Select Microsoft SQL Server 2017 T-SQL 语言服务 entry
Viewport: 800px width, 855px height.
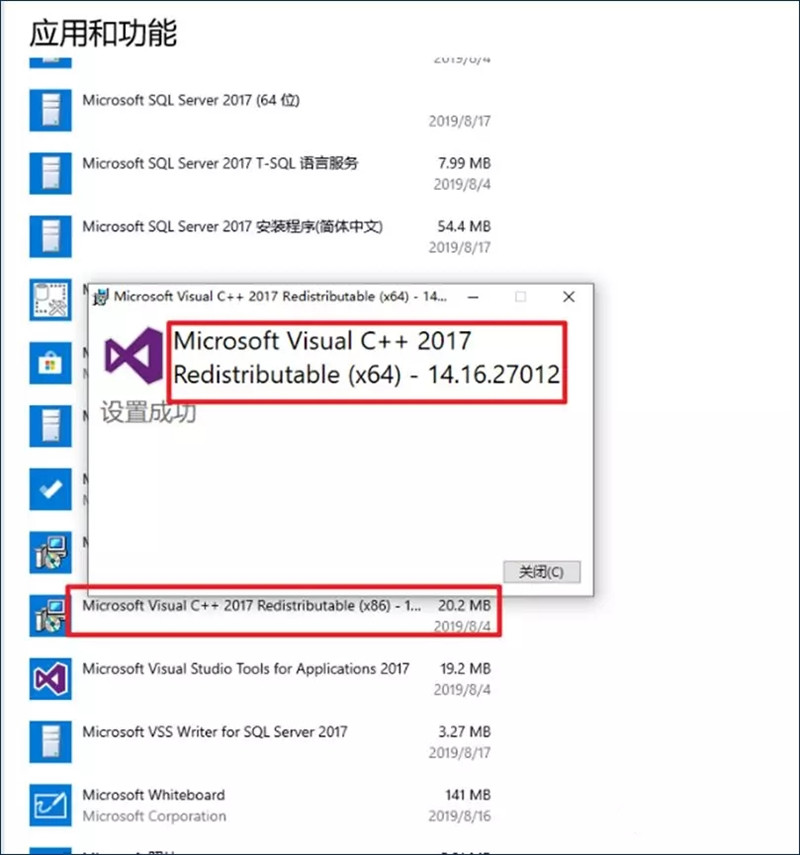[x=260, y=173]
